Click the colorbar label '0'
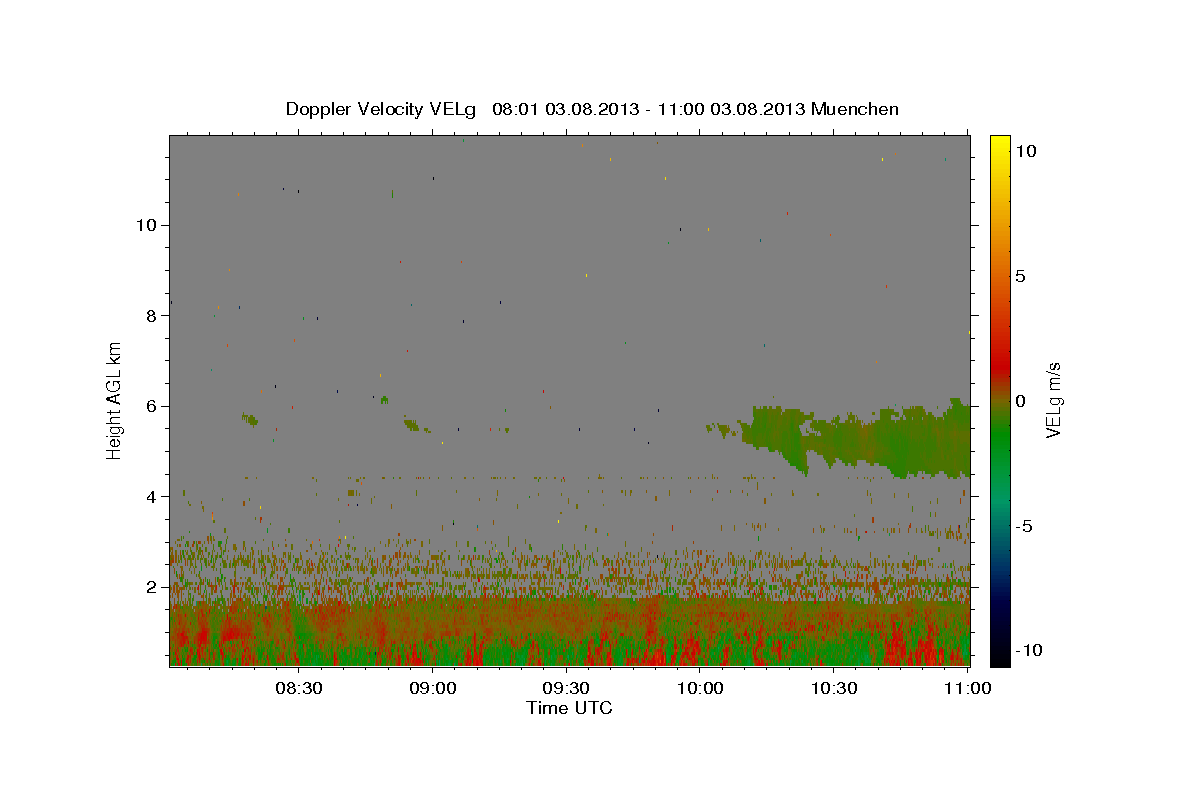Image resolution: width=1200 pixels, height=800 pixels. pos(1020,401)
